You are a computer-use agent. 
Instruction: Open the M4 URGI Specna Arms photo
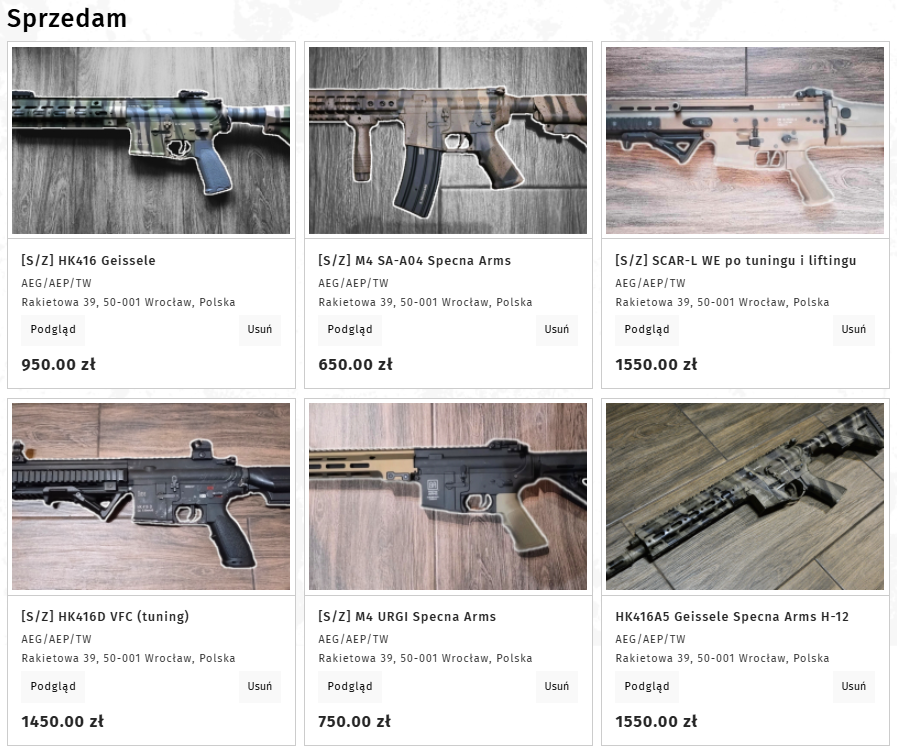[x=448, y=496]
